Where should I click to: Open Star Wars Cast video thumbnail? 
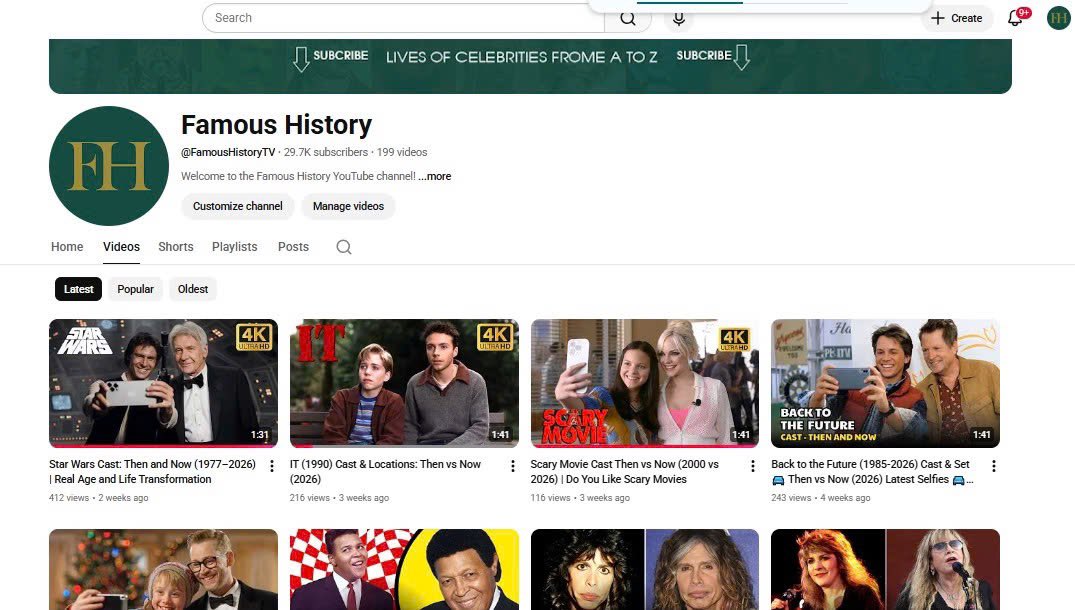click(x=164, y=383)
